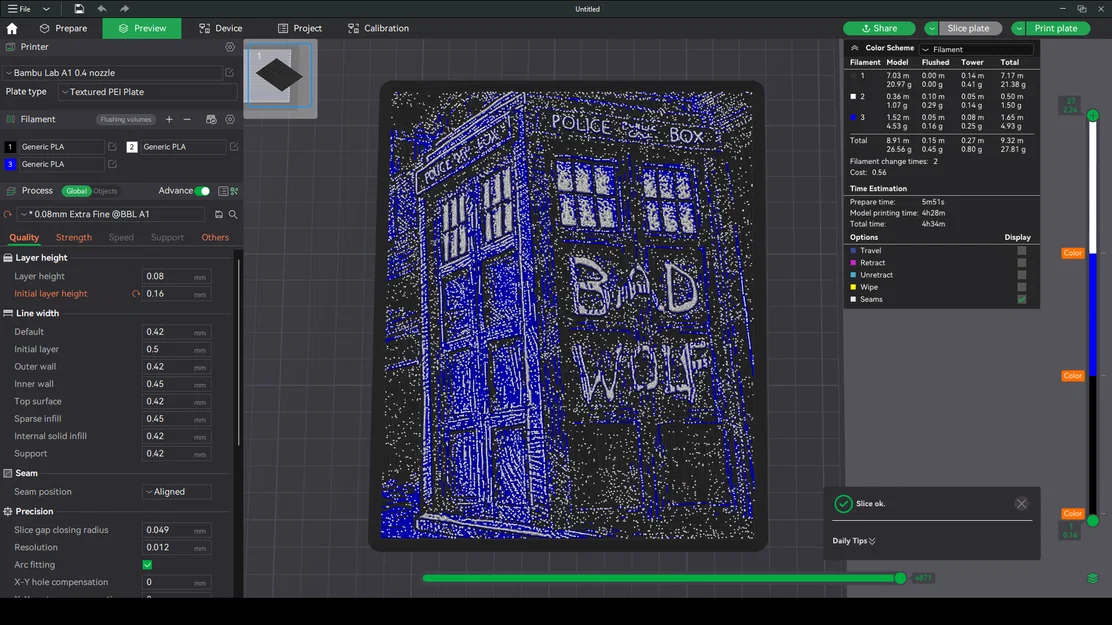Viewport: 1112px width, 625px height.
Task: Select the plate 1 thumbnail
Action: (x=279, y=75)
